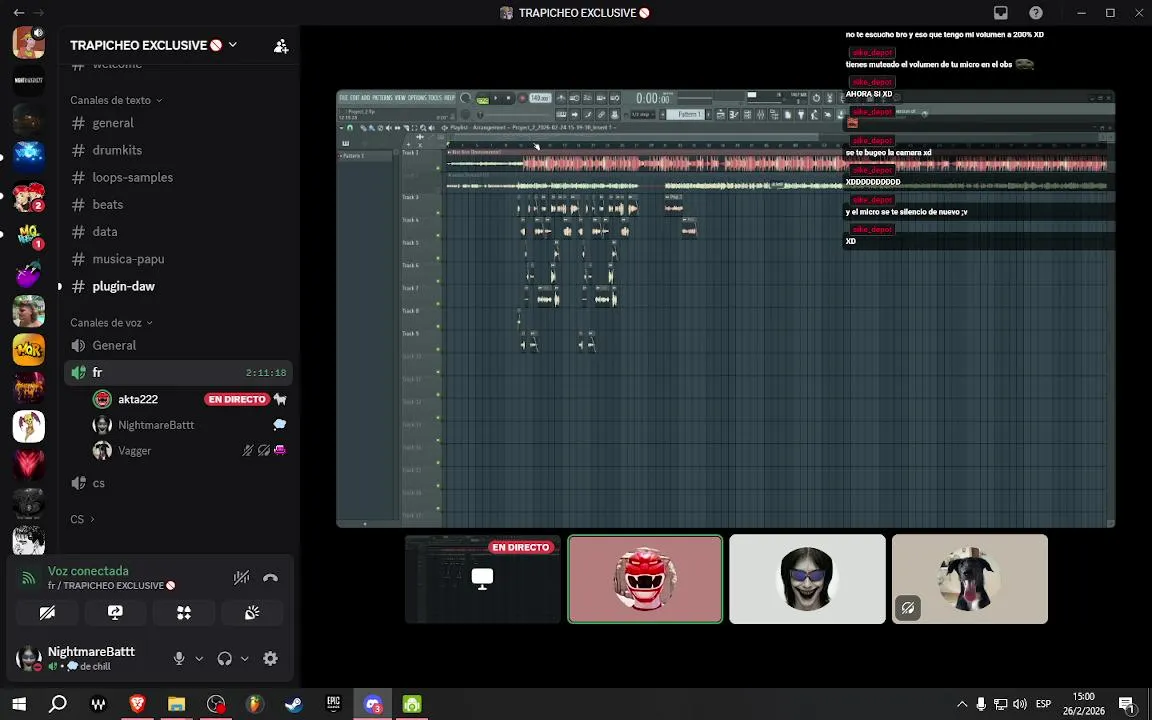Go forward using the right arrow in title bar

click(38, 12)
